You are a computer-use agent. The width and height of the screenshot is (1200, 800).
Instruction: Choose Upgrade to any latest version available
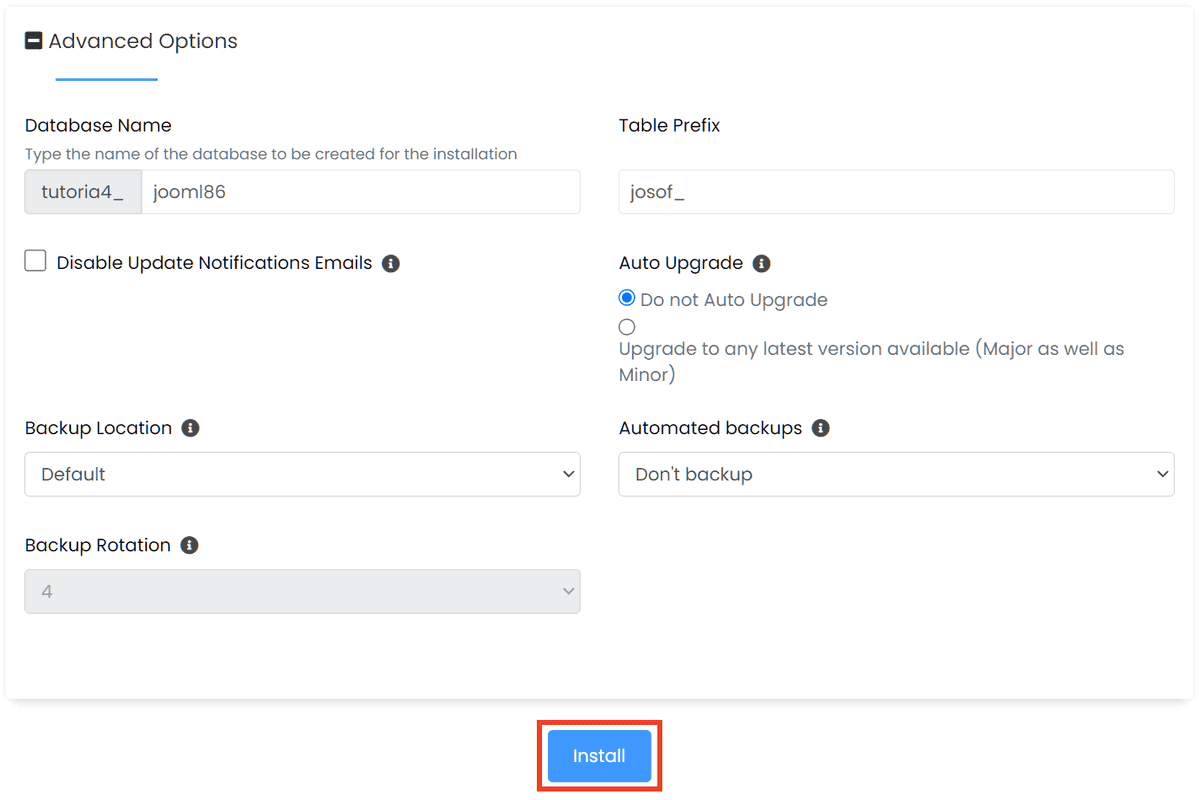[x=627, y=326]
